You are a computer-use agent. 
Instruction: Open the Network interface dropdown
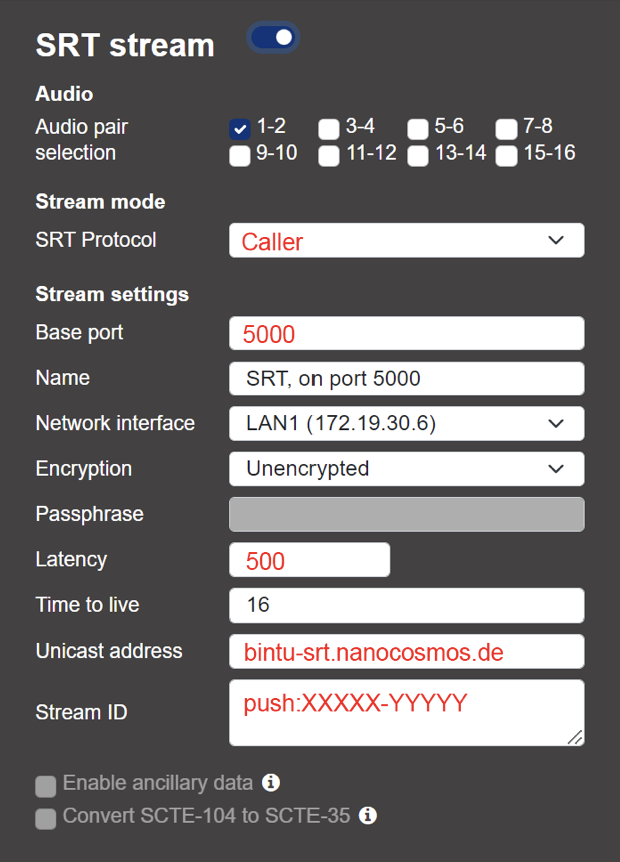(405, 423)
